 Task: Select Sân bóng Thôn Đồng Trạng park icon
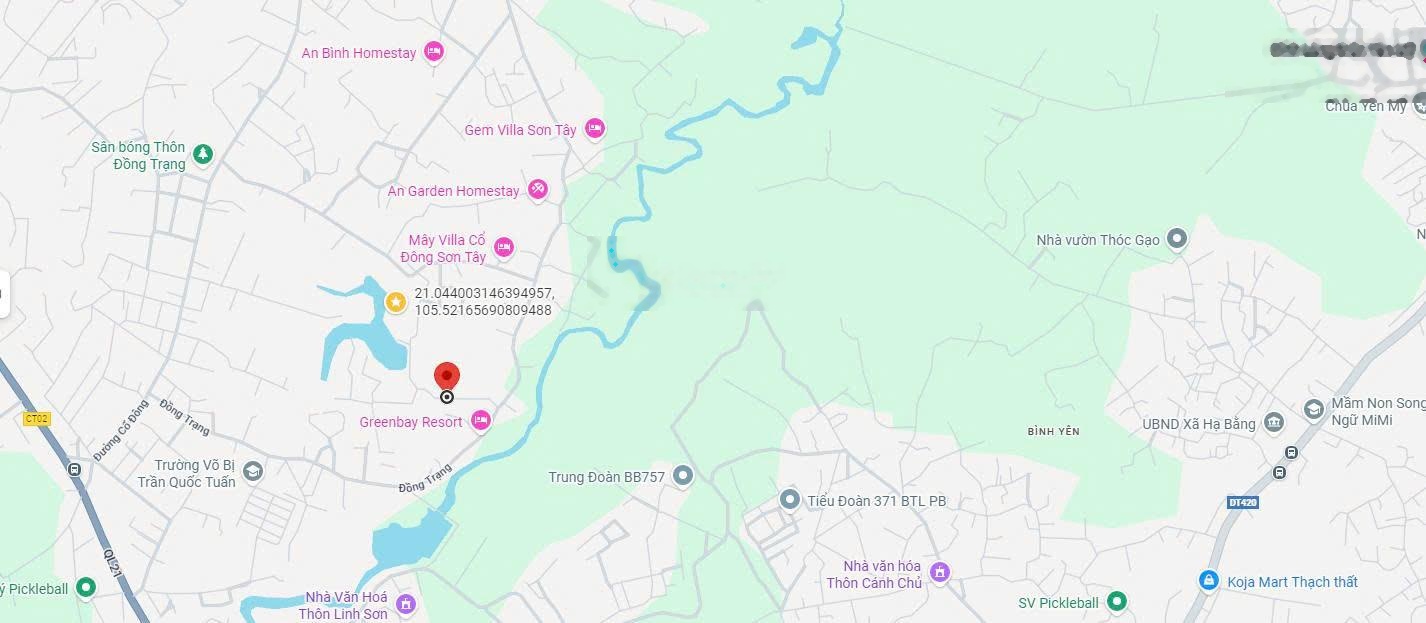203,154
